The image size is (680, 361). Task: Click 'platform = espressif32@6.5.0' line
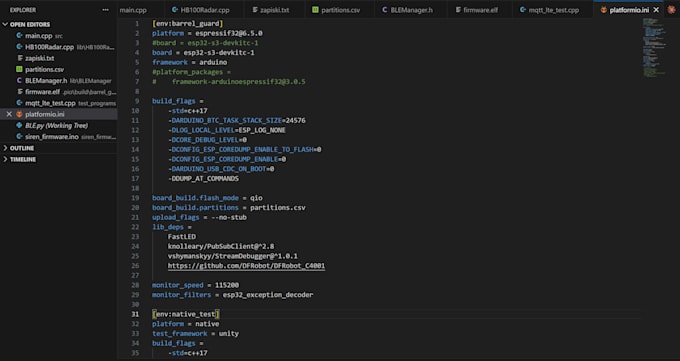point(207,33)
